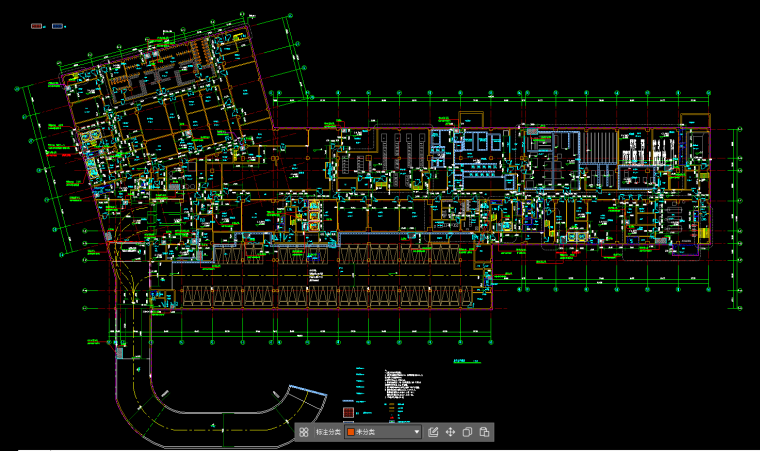Click the copy icon in floating toolbar

(x=467, y=432)
